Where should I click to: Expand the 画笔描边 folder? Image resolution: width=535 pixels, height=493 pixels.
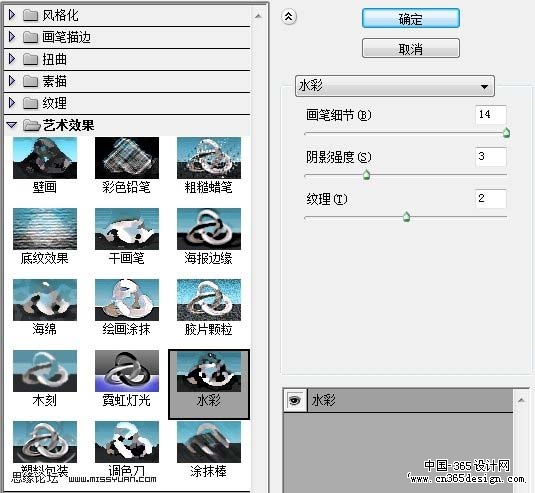[12, 37]
